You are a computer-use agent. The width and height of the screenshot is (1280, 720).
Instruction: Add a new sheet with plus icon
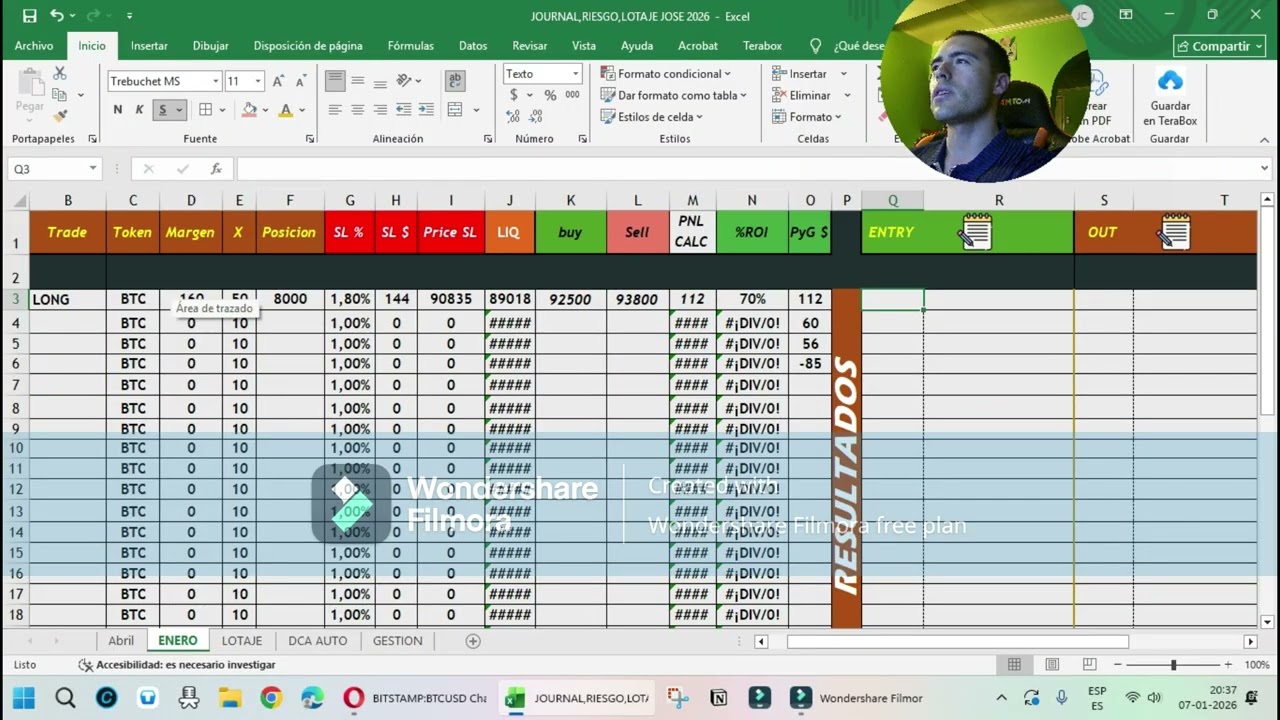pyautogui.click(x=473, y=641)
